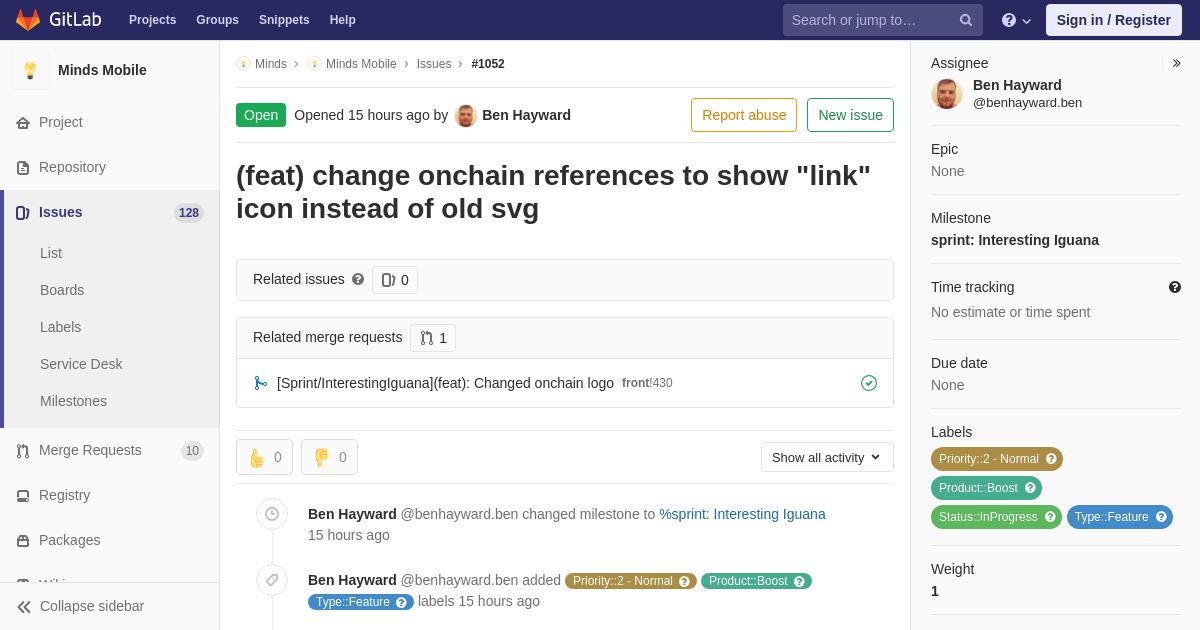Click the thumbs up reaction icon
Viewport: 1200px width, 630px height.
pos(256,457)
